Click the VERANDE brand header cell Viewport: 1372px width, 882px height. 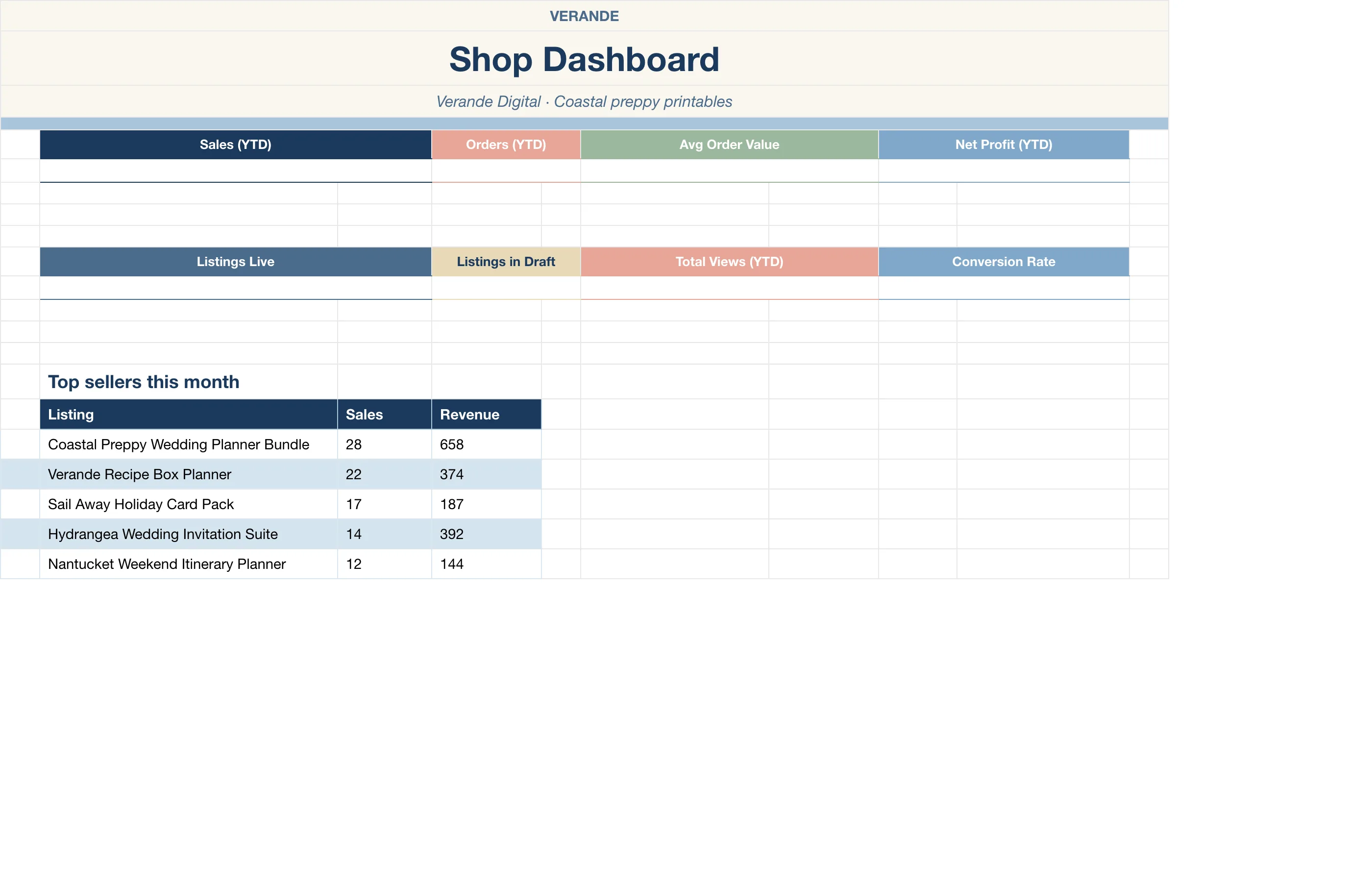(584, 16)
